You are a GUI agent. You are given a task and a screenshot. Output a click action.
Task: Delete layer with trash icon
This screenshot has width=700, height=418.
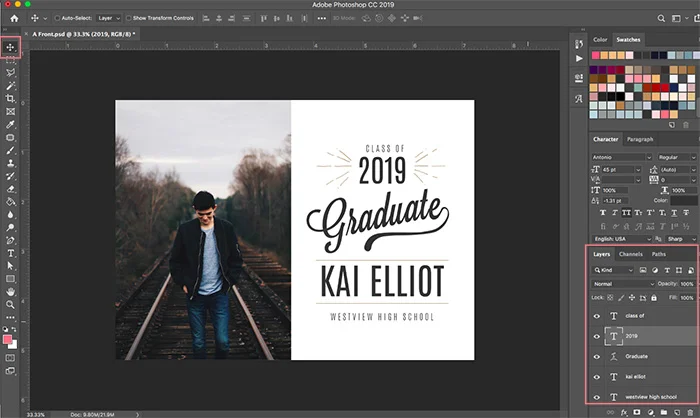(x=690, y=412)
